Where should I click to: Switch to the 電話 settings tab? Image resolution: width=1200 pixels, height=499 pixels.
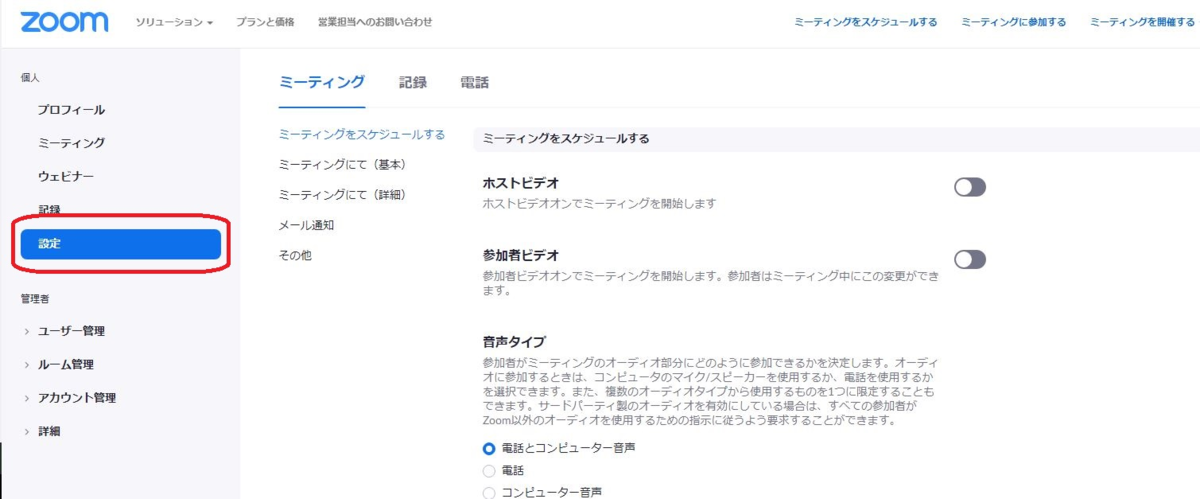[474, 82]
